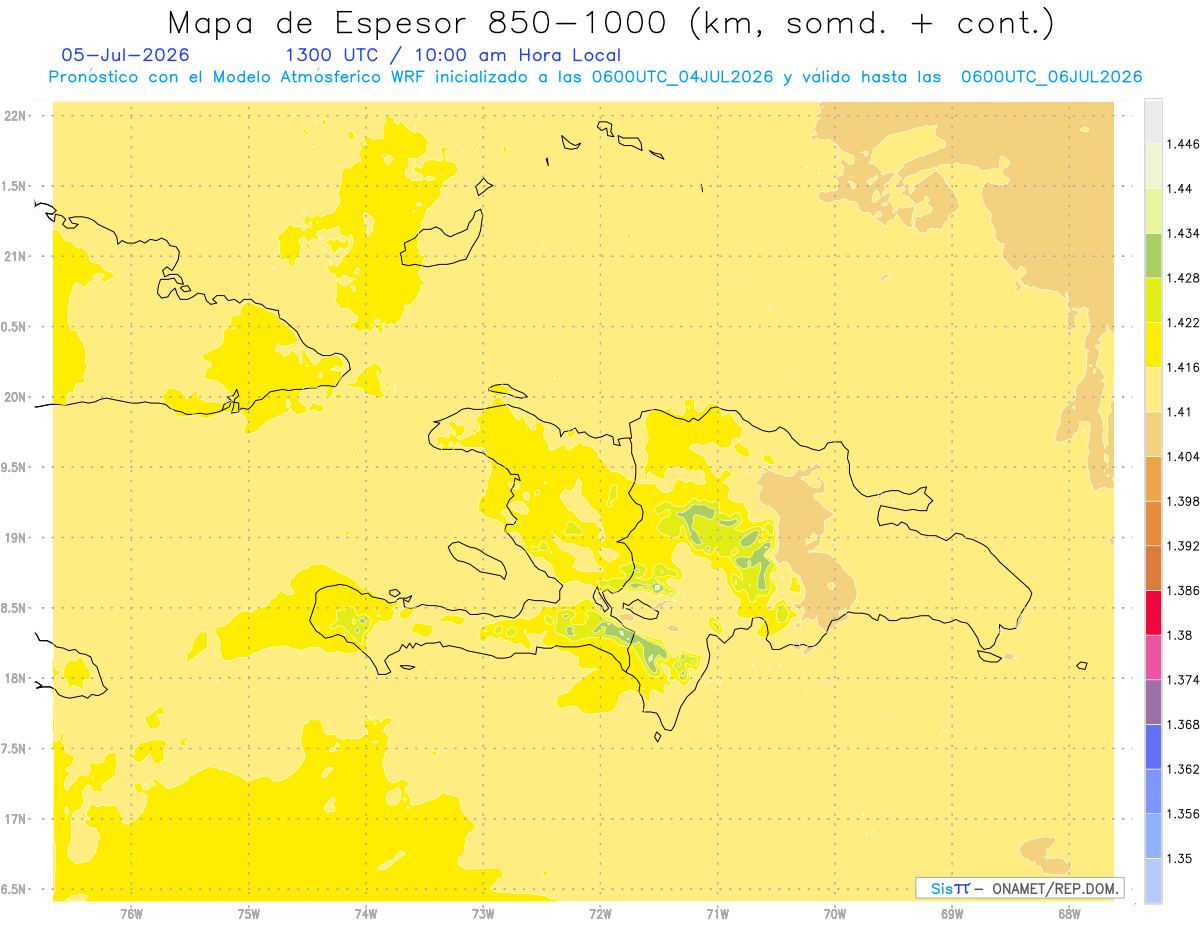This screenshot has width=1200, height=927.
Task: Pick the gray colorbar segment above 1.446
Action: pyautogui.click(x=1153, y=122)
